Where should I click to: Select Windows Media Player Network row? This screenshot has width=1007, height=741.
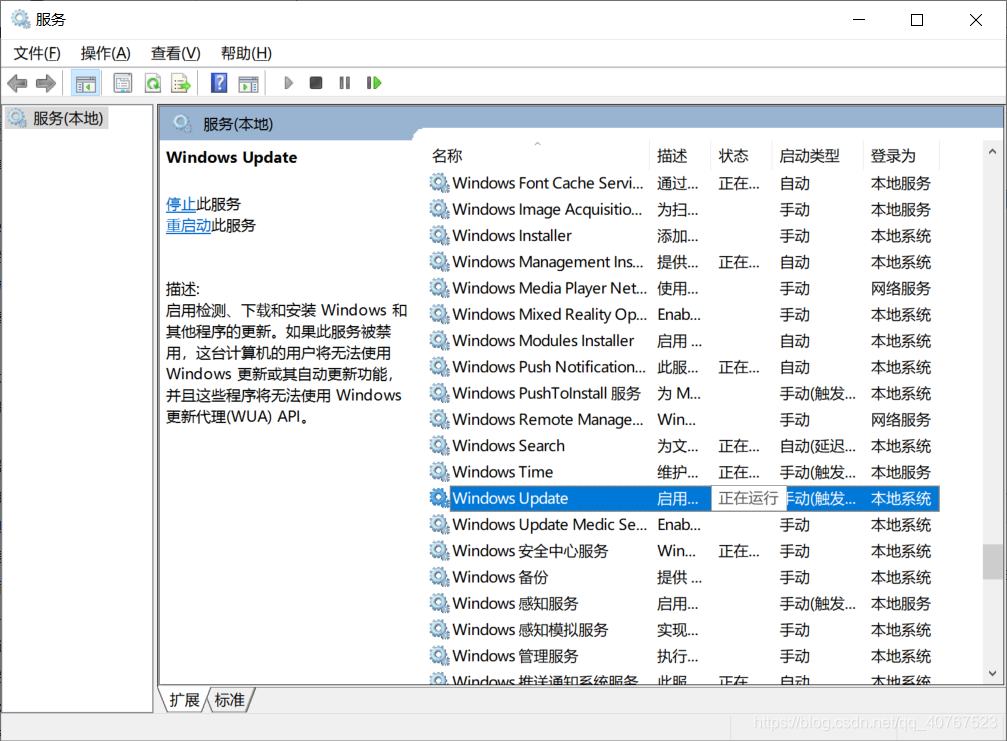[x=683, y=288]
